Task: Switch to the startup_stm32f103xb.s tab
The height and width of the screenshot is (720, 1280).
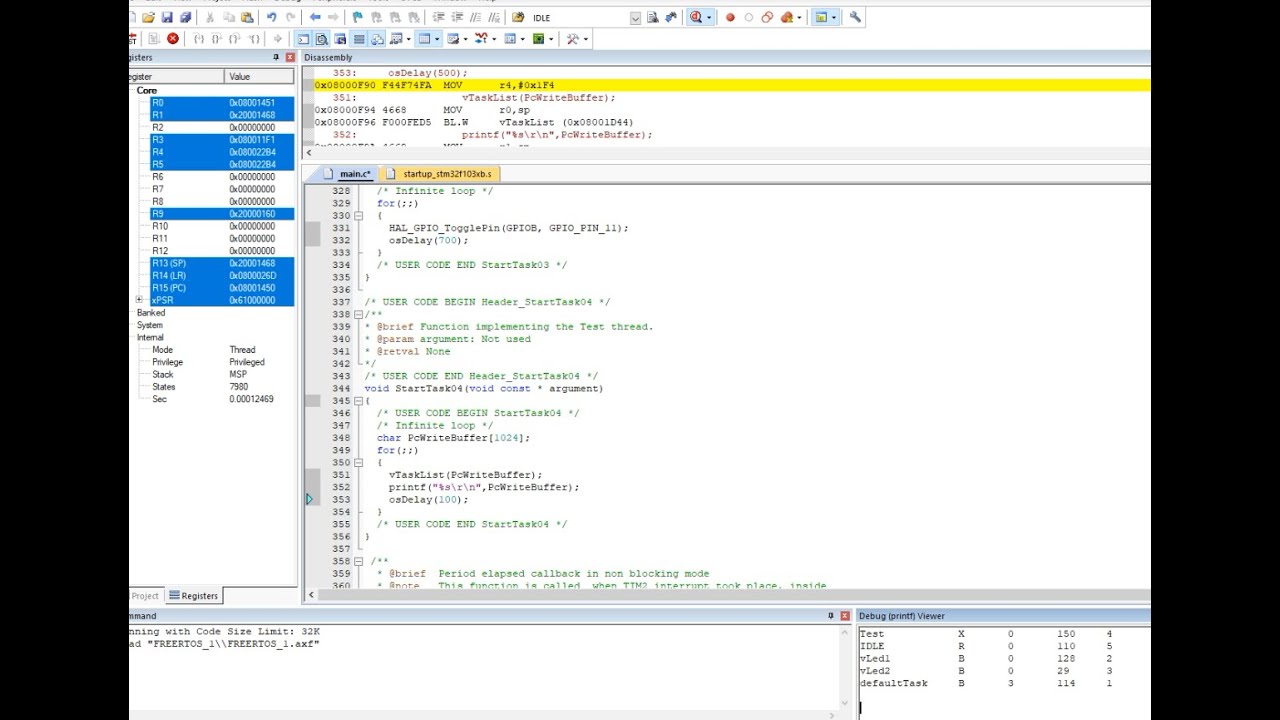Action: click(x=440, y=174)
